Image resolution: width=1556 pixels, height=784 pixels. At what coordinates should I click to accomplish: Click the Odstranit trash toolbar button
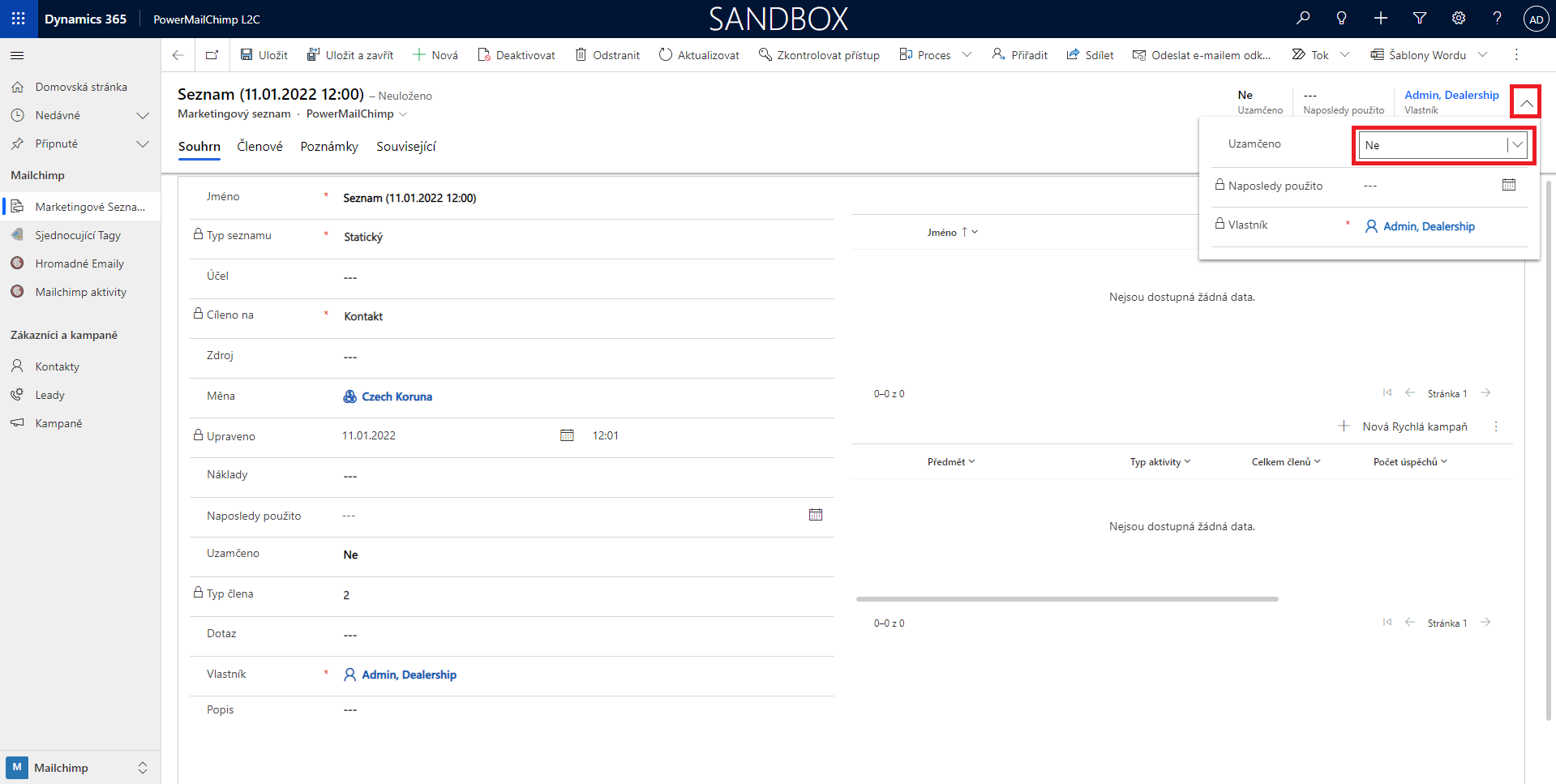click(x=607, y=55)
